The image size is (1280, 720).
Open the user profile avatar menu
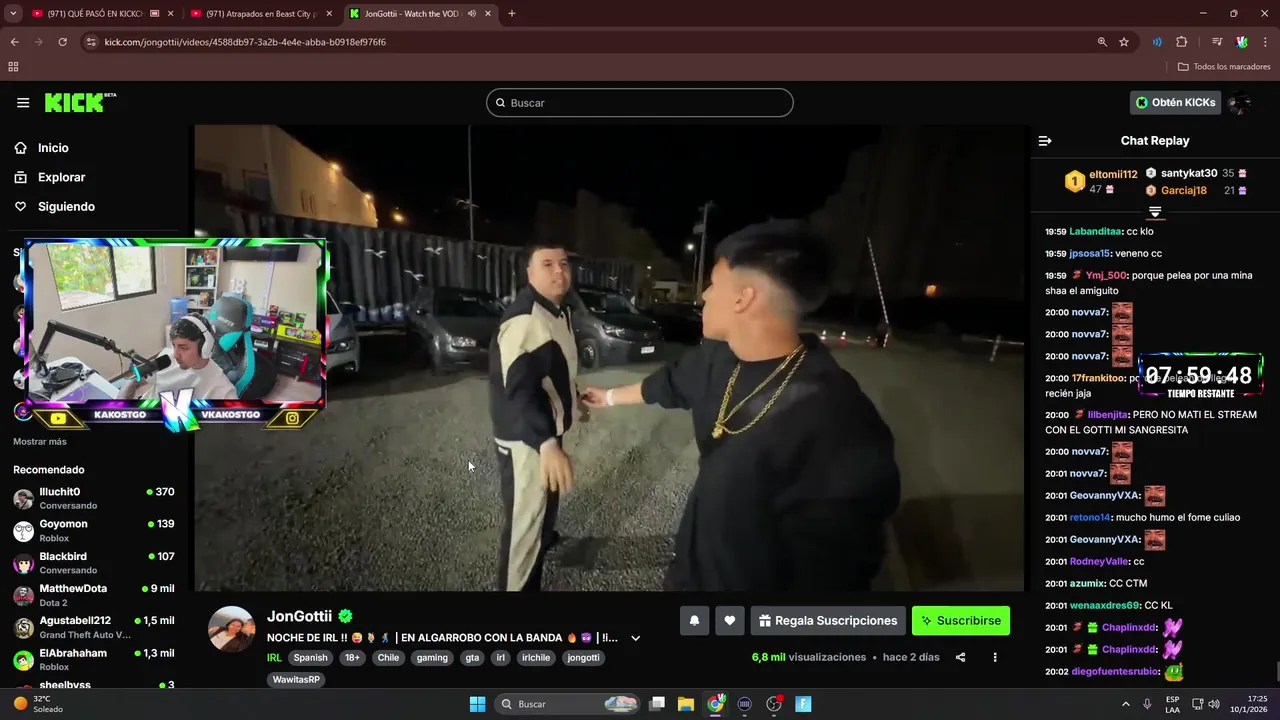(1240, 103)
